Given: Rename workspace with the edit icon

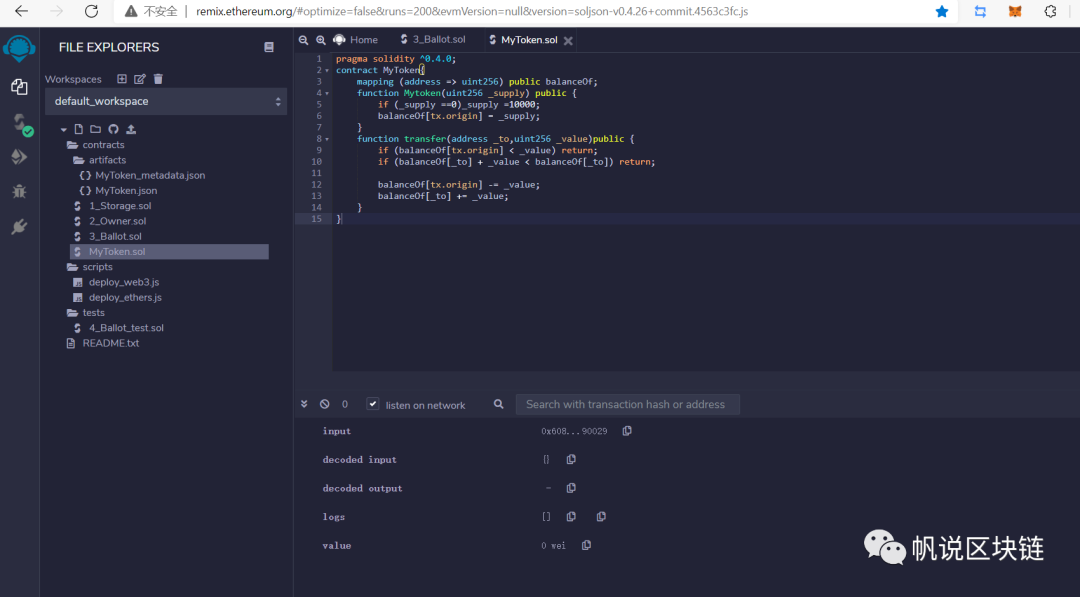Looking at the screenshot, I should click(x=140, y=79).
